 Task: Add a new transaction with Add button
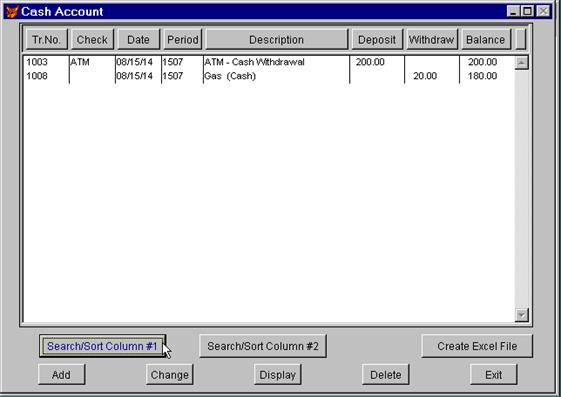point(62,375)
